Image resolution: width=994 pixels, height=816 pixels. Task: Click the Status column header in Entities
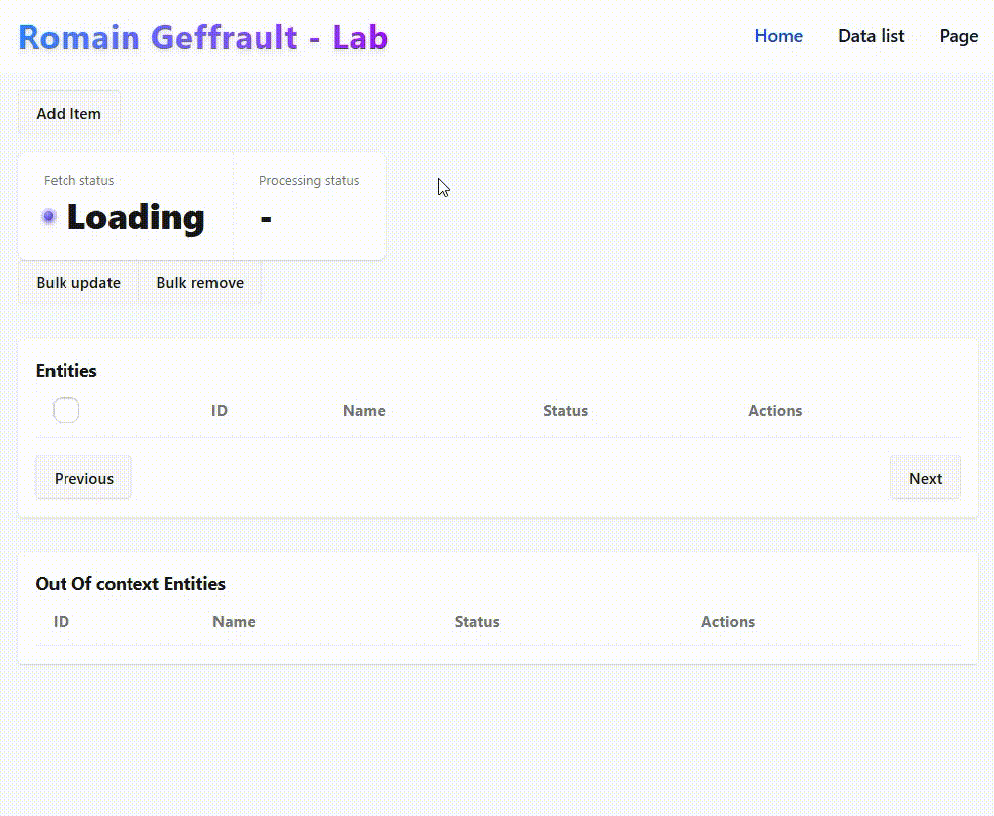565,411
